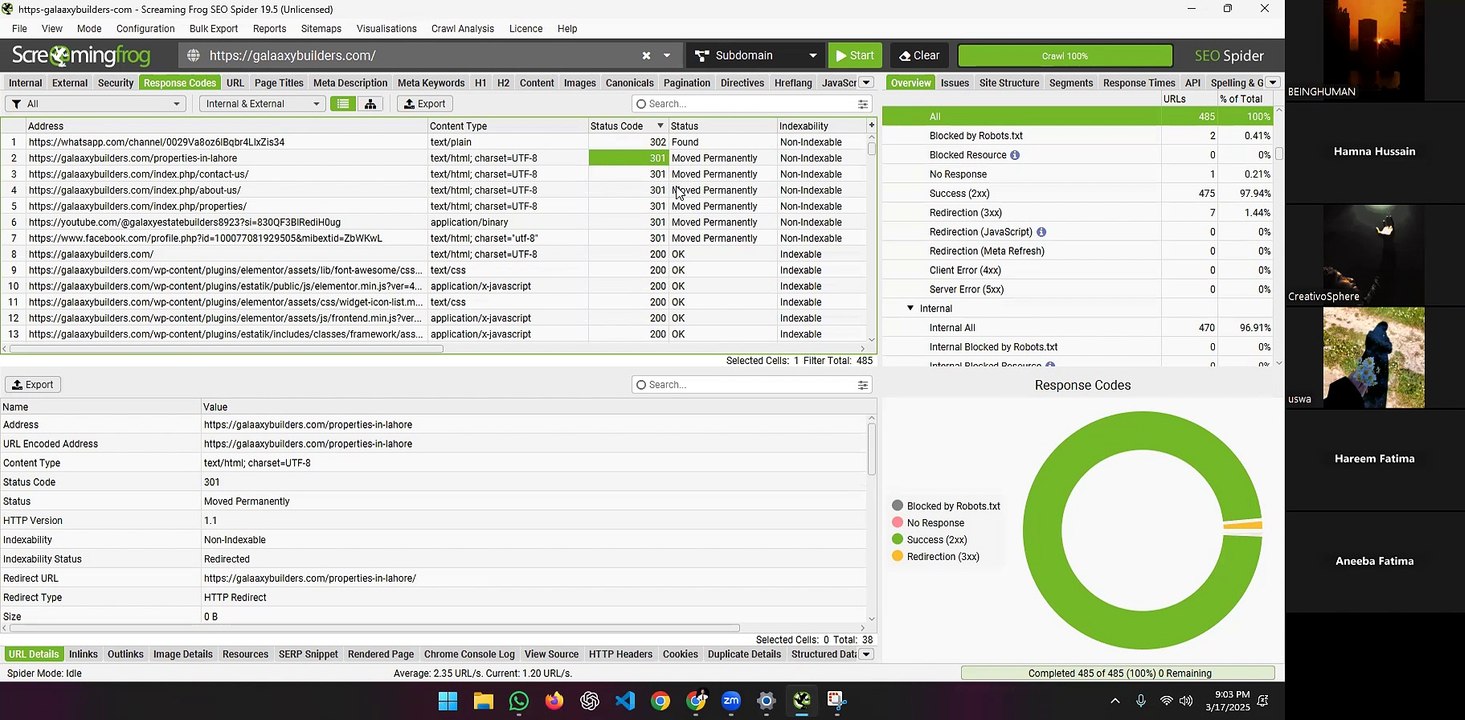The height and width of the screenshot is (720, 1465).
Task: Collapse the Internal tree section
Action: (910, 309)
